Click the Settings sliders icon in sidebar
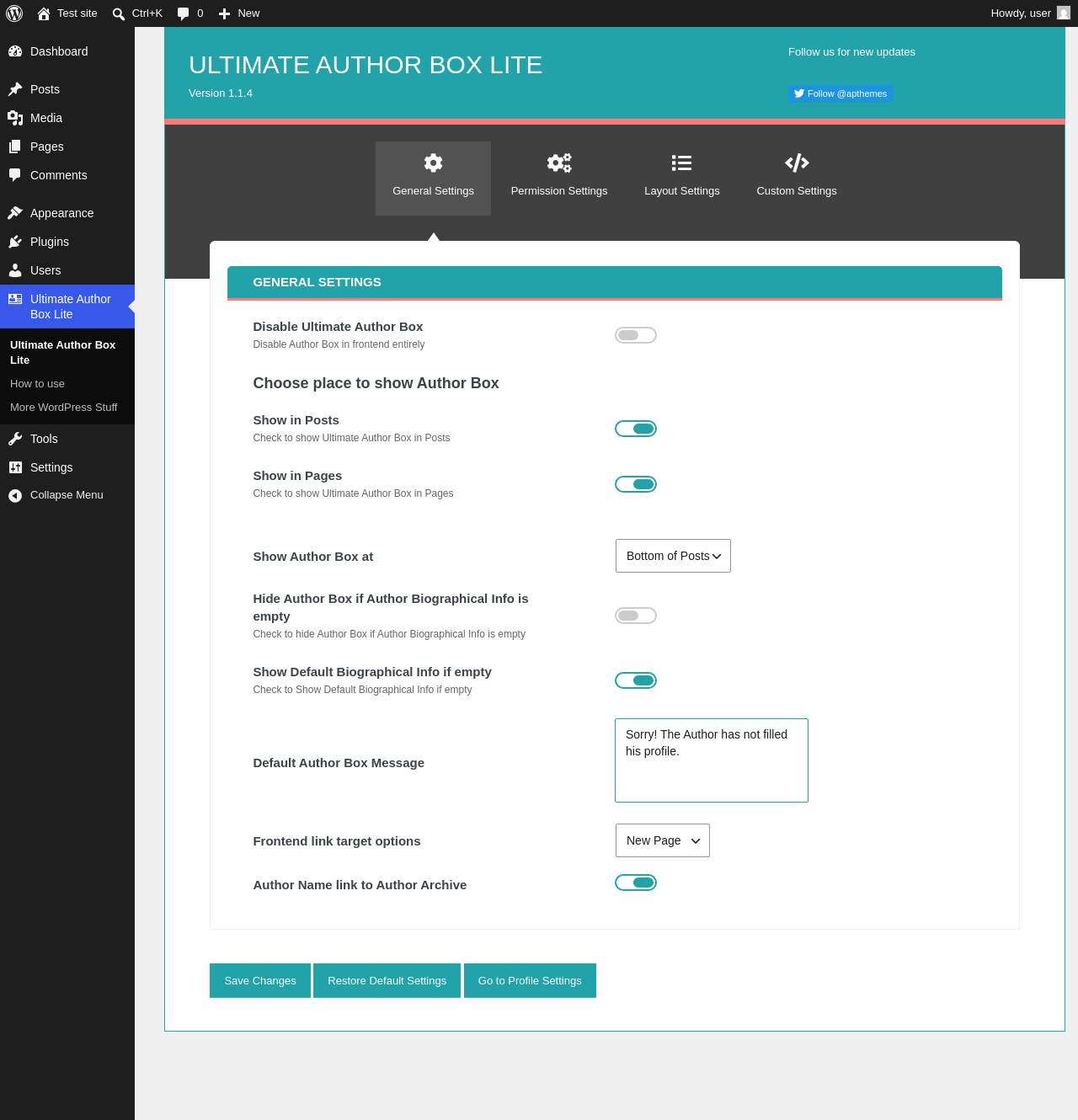The height and width of the screenshot is (1120, 1078). click(x=15, y=467)
